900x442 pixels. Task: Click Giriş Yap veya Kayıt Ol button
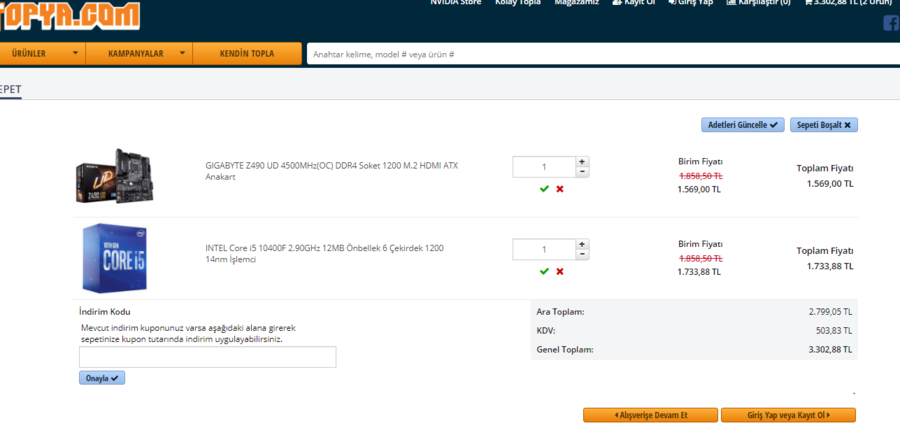(788, 415)
